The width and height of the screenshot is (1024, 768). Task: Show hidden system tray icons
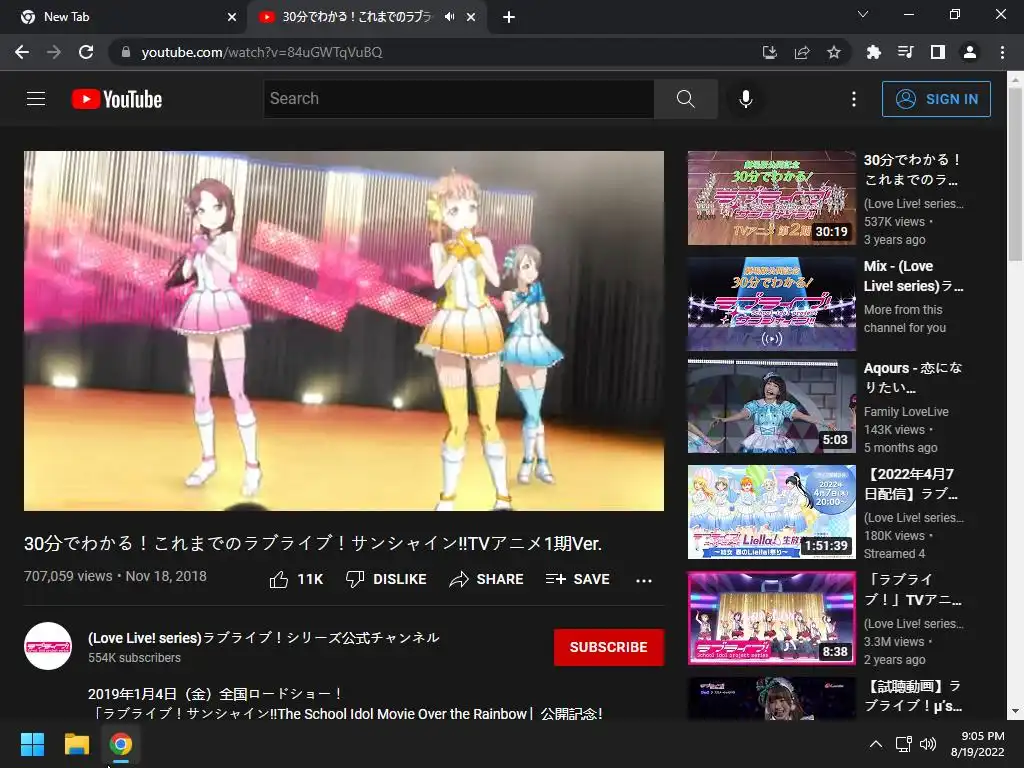coord(876,744)
